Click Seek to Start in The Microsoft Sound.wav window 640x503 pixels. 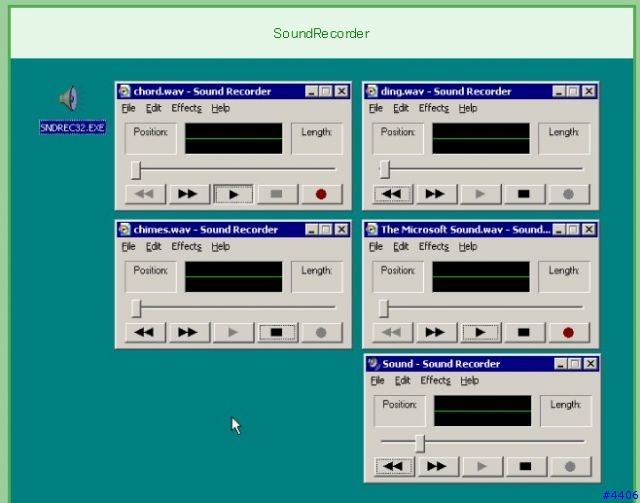(x=392, y=332)
